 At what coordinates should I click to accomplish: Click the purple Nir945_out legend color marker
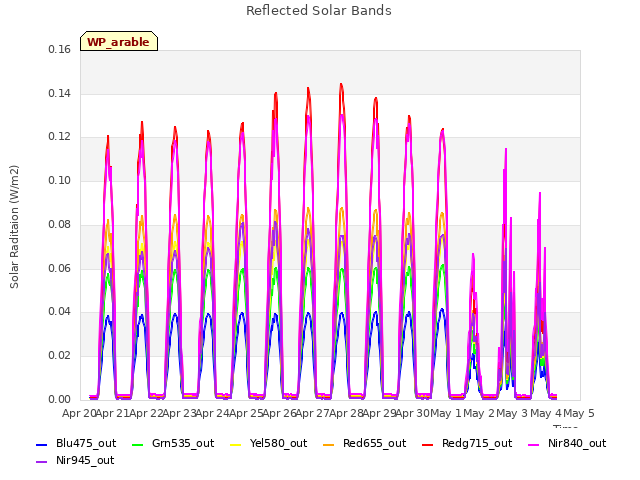[42, 462]
